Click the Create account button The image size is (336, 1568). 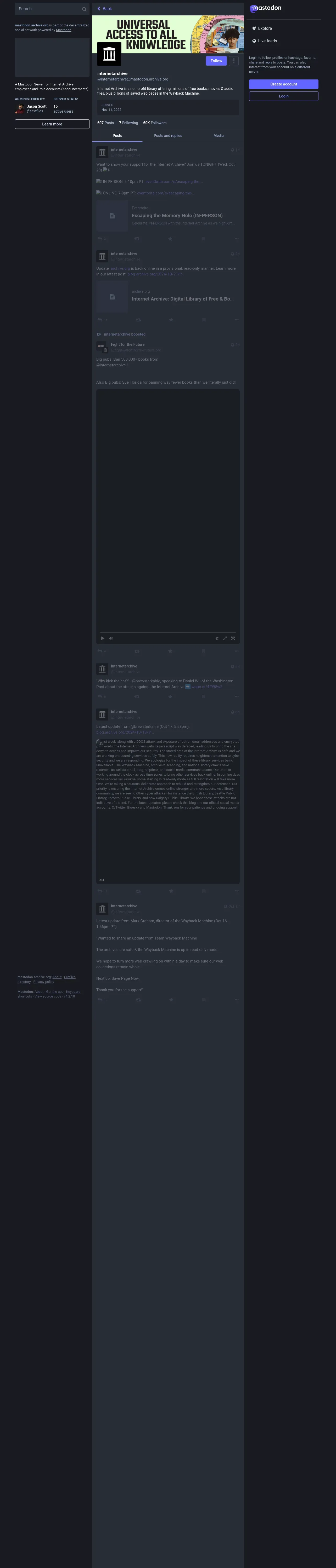pos(284,84)
